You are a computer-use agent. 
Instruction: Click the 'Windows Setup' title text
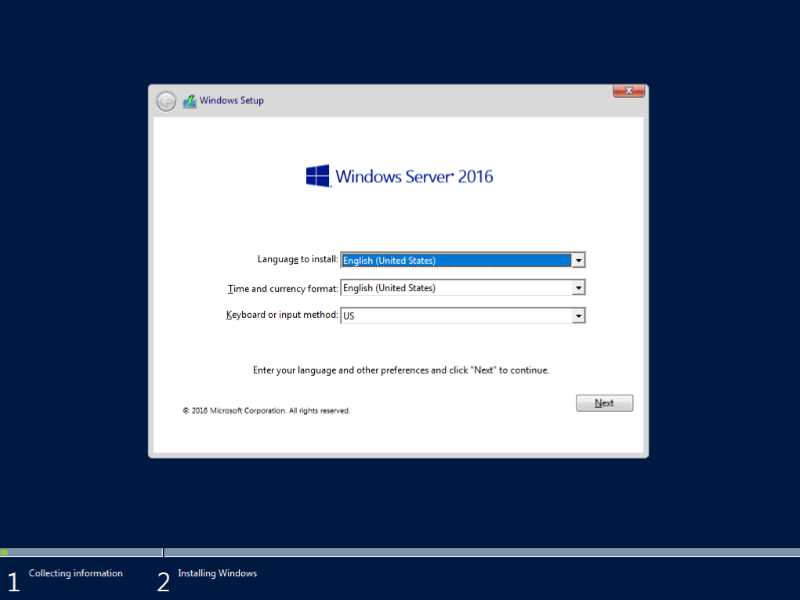(x=232, y=101)
